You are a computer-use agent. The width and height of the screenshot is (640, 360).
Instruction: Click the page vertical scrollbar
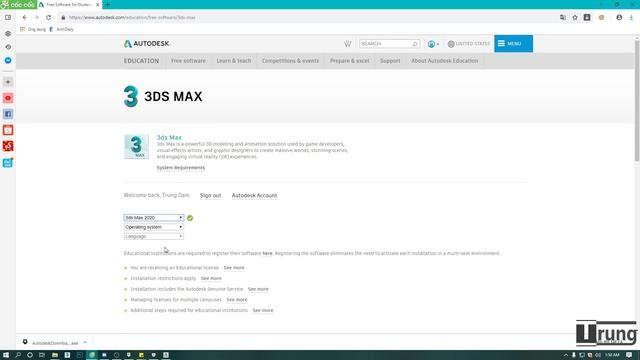click(x=637, y=100)
